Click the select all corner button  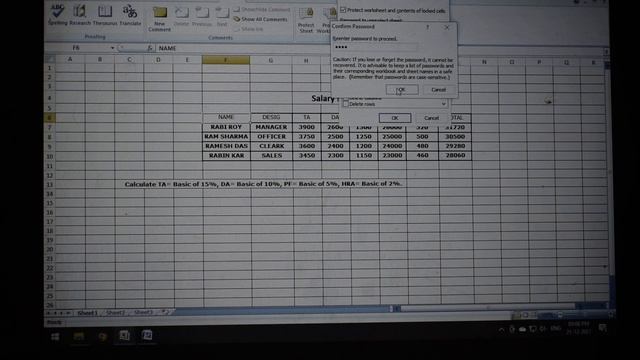[49, 59]
